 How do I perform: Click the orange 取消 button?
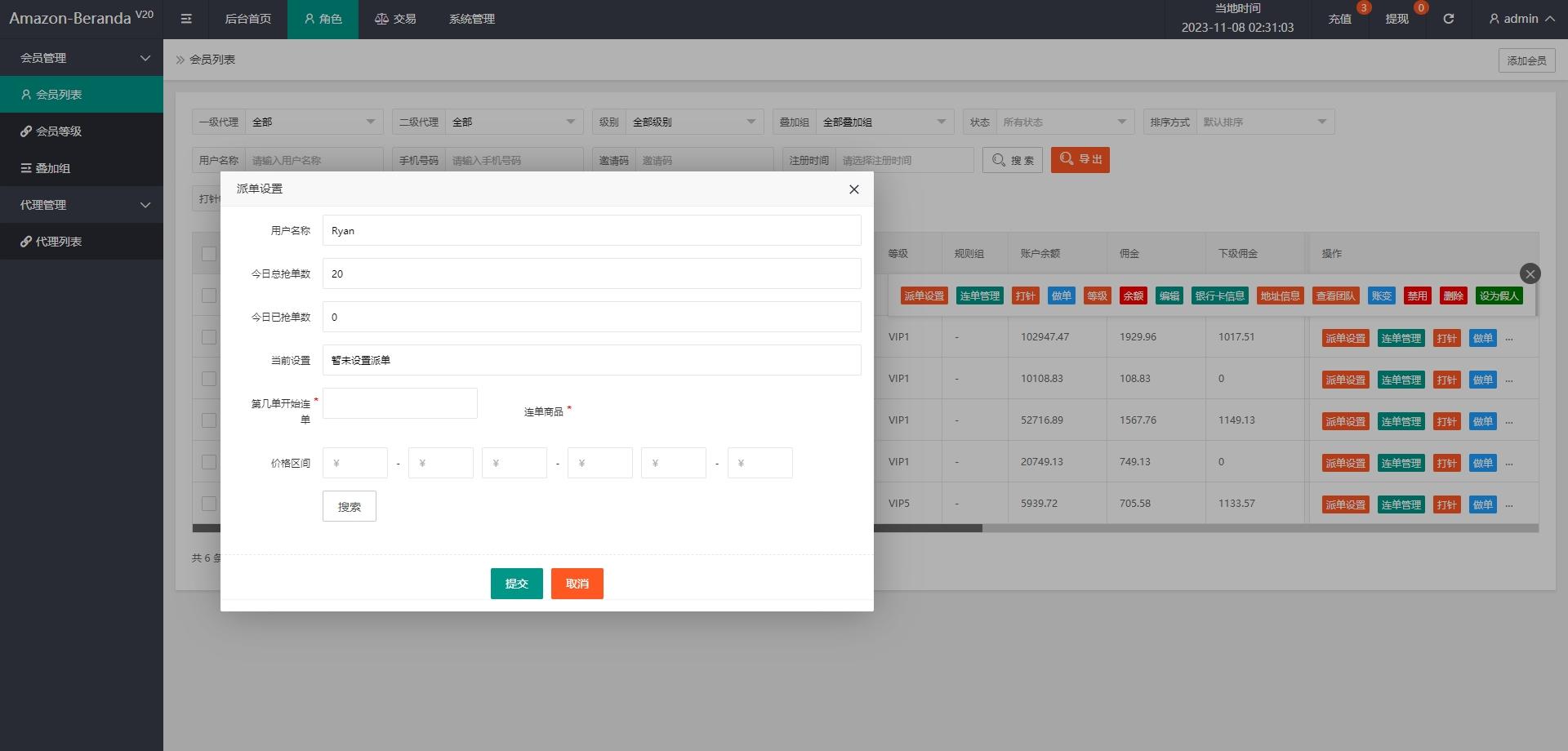point(577,584)
